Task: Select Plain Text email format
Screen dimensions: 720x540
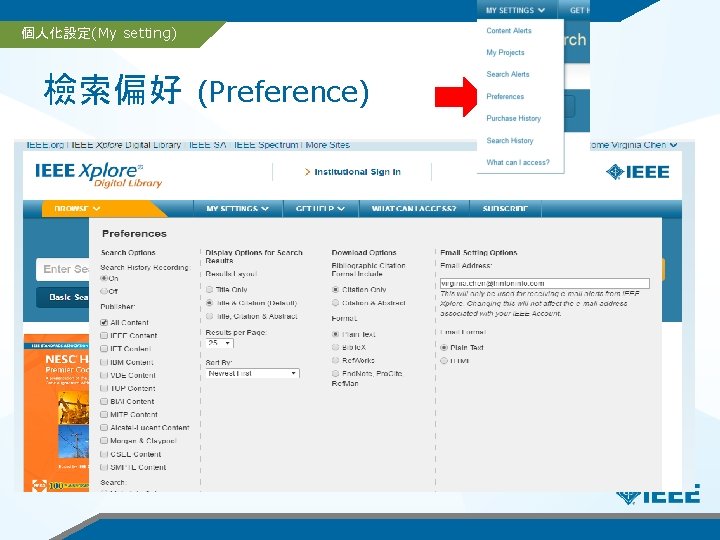Action: [x=444, y=348]
